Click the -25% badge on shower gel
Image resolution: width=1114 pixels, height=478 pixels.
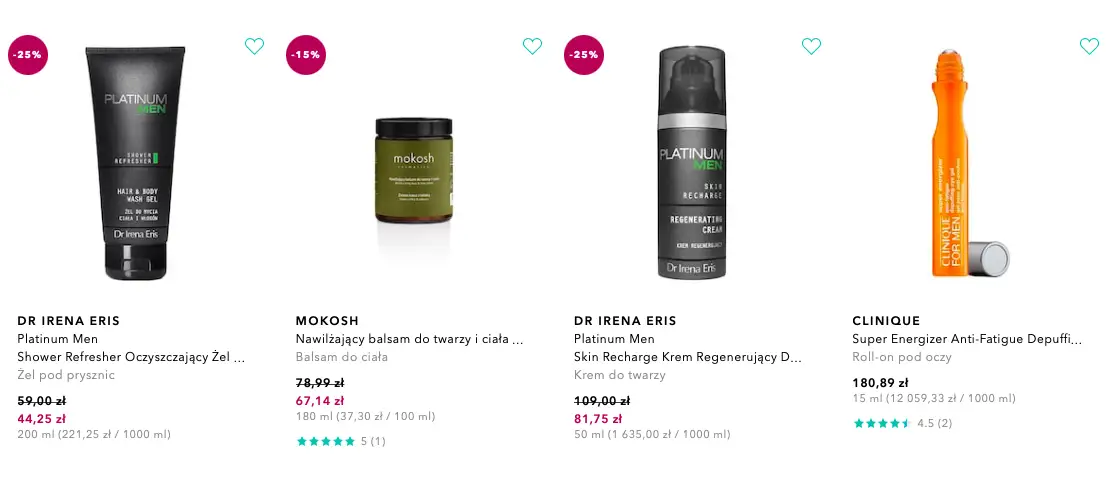point(28,55)
